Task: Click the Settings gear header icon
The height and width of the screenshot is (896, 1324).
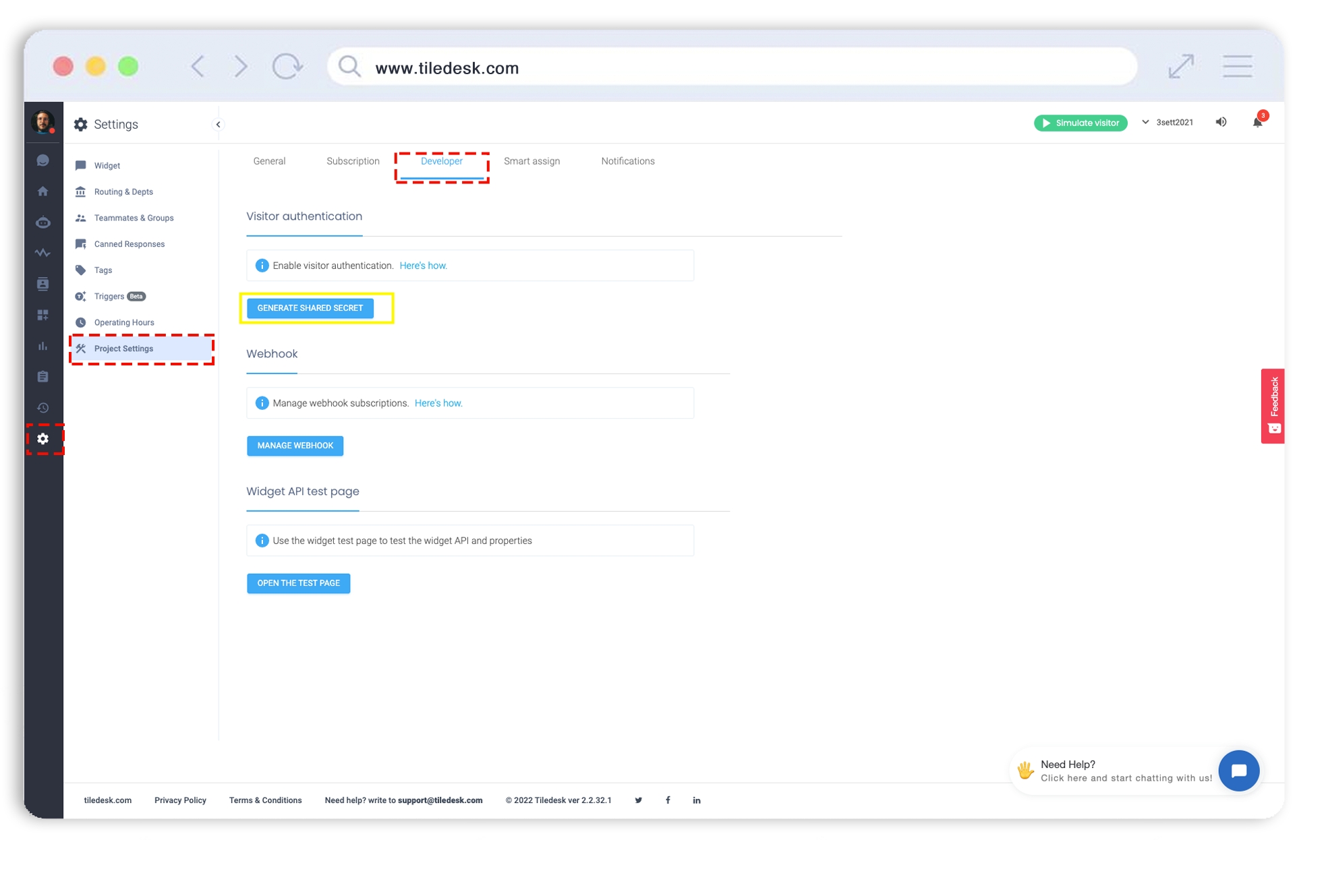Action: (80, 124)
